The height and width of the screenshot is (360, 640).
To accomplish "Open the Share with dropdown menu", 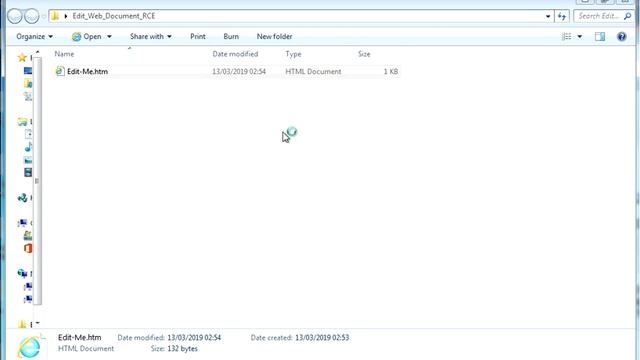I will 151,37.
